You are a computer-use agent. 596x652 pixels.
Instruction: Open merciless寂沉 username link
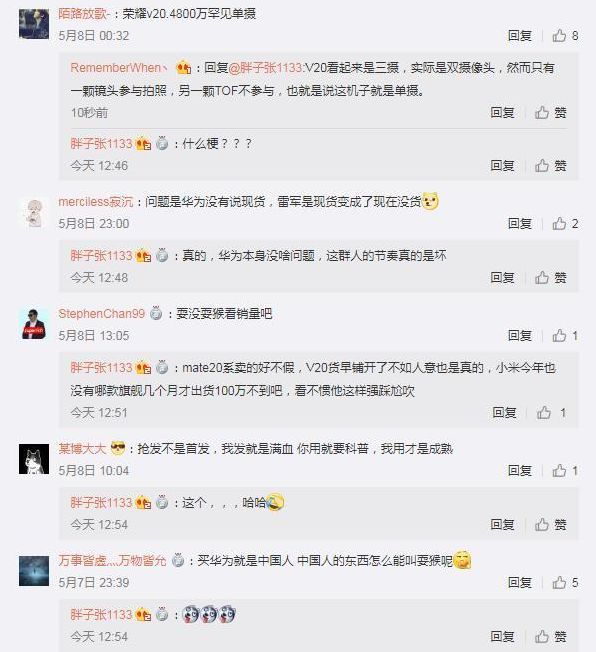(96, 202)
